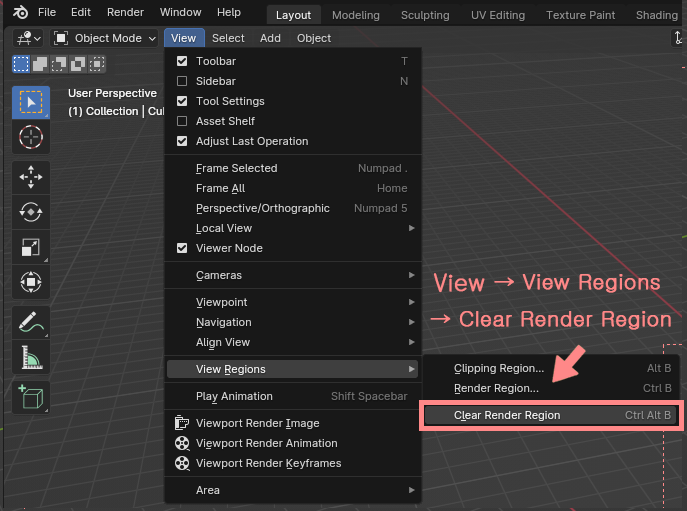
Task: Expand the Local View submenu
Action: [x=293, y=228]
